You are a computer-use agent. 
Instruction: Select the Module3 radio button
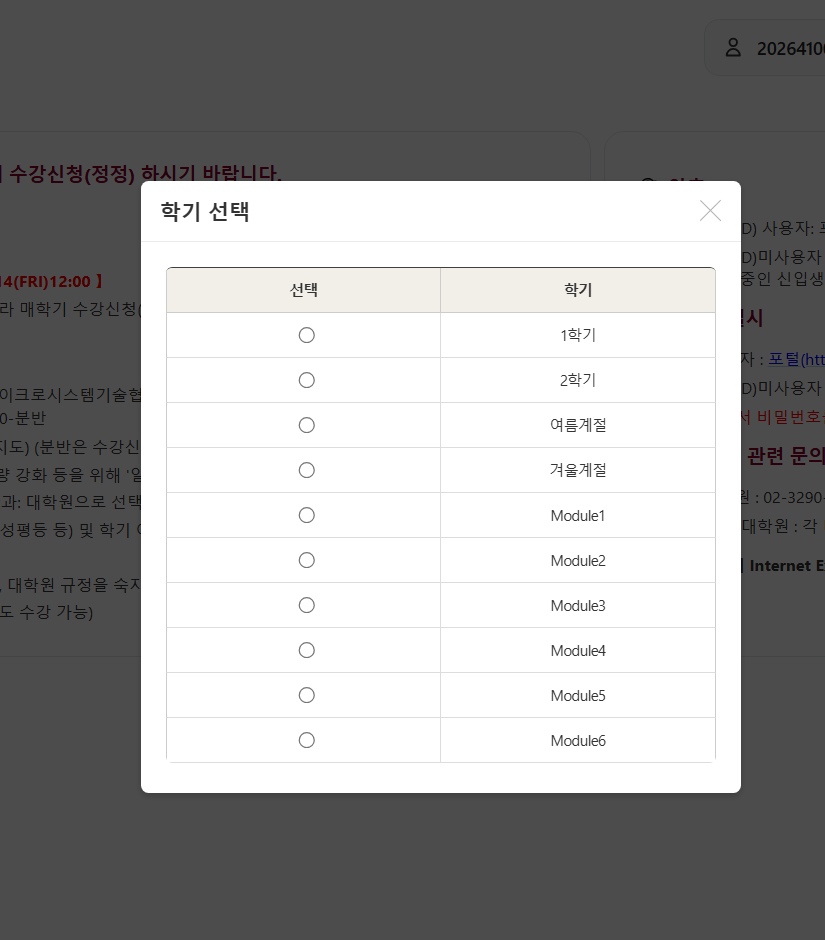[x=306, y=605]
